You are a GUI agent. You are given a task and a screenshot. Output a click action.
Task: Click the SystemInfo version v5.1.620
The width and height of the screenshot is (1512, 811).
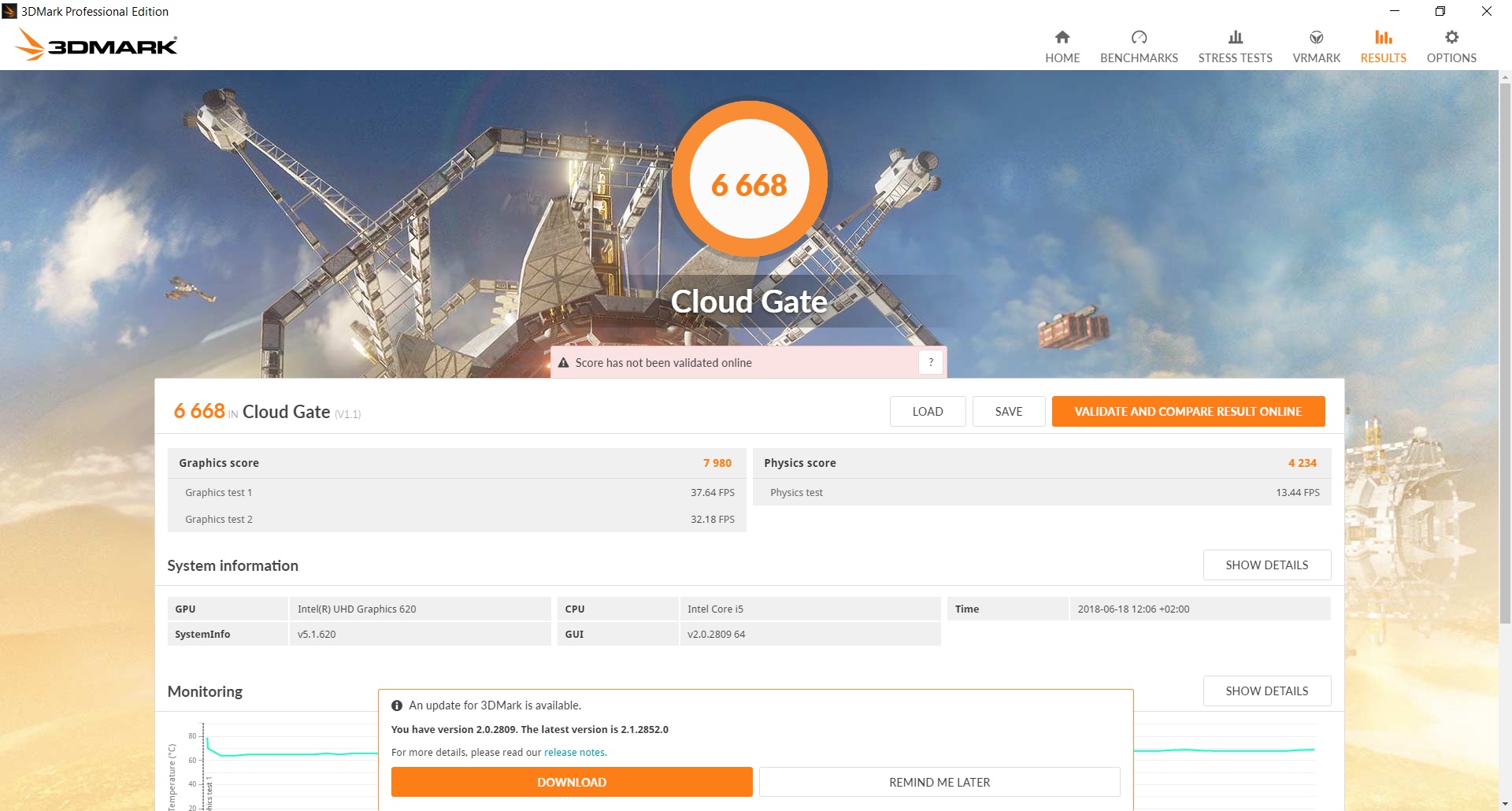point(317,634)
